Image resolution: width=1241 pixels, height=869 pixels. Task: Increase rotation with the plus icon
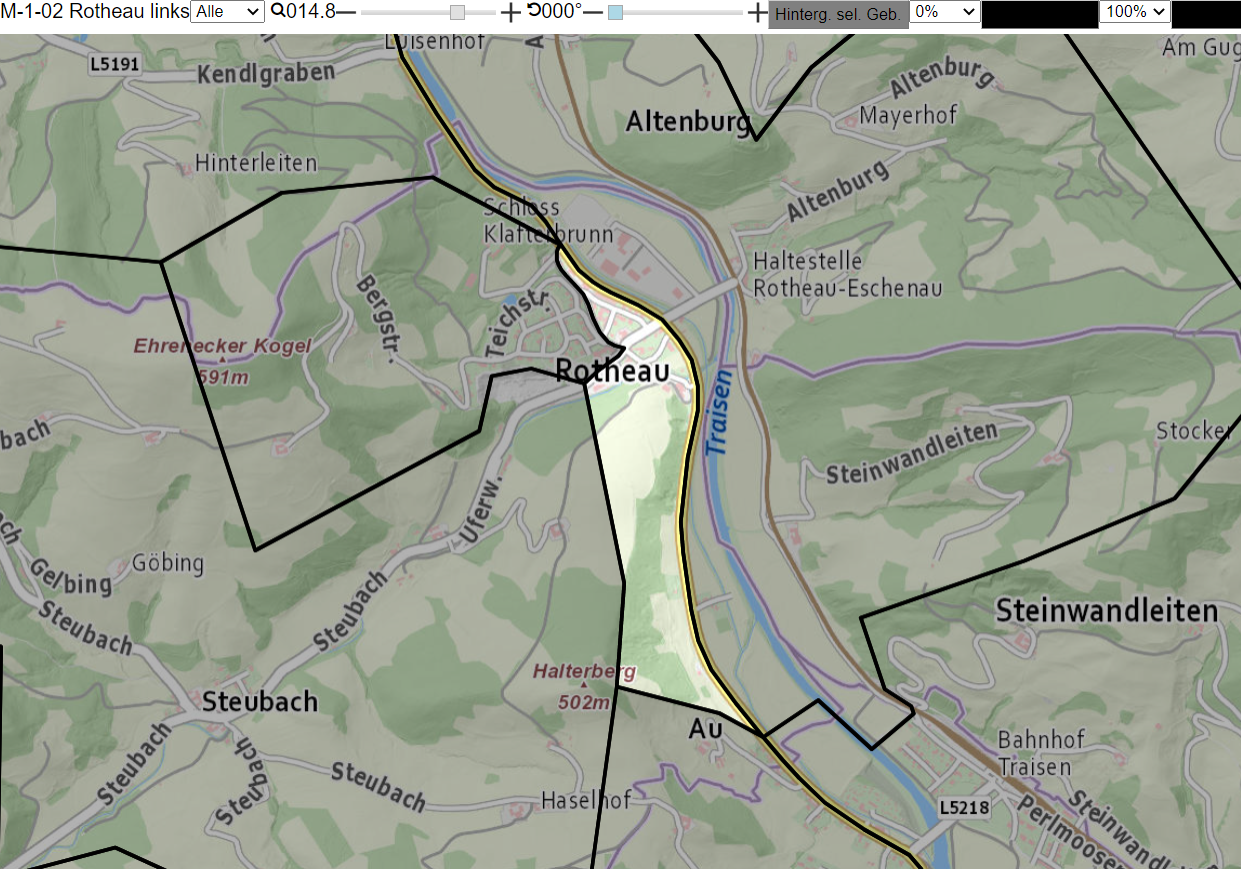click(x=758, y=12)
